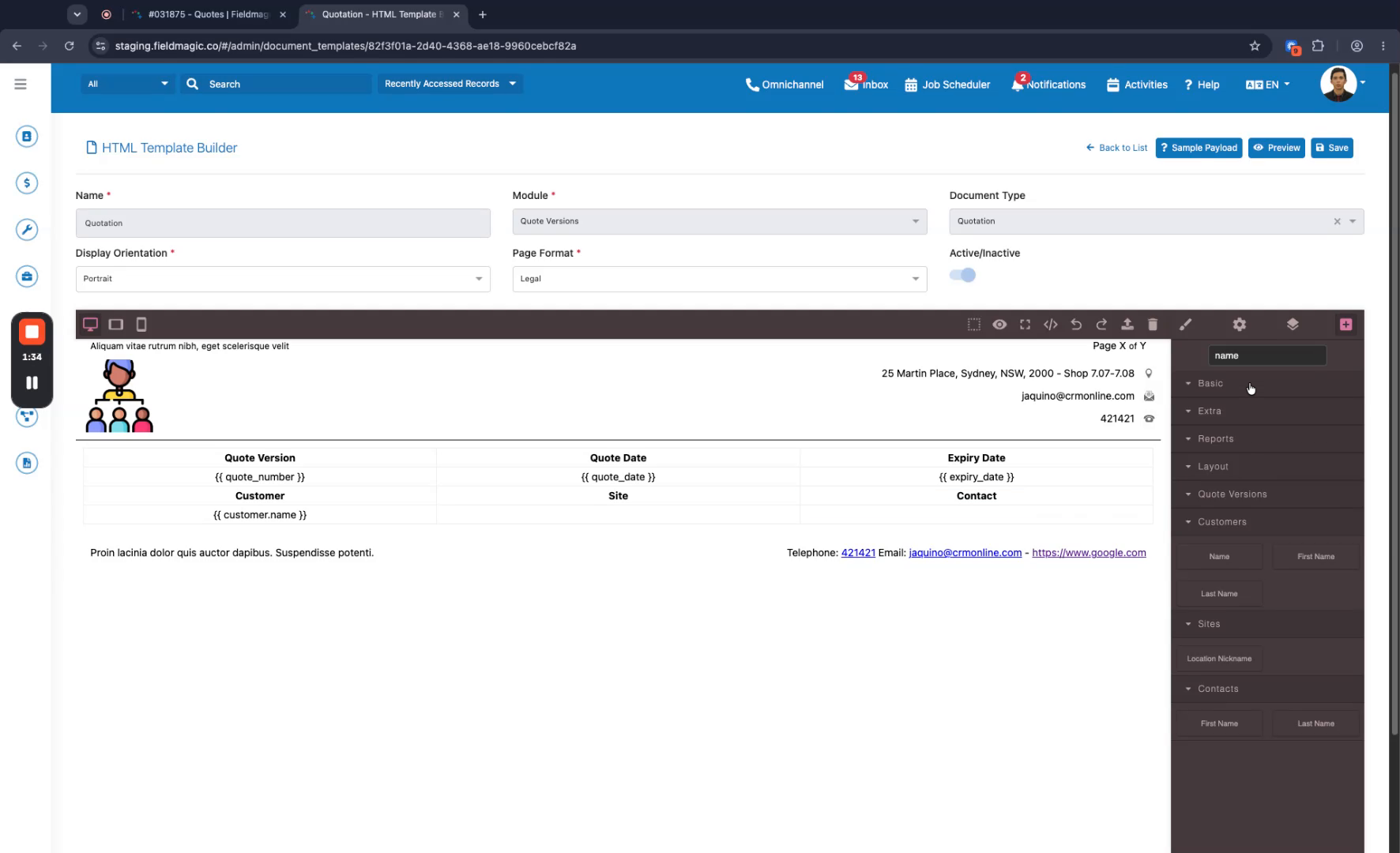Clear canvas with trash icon
Screen dimensions: 1400x853
pos(1153,325)
